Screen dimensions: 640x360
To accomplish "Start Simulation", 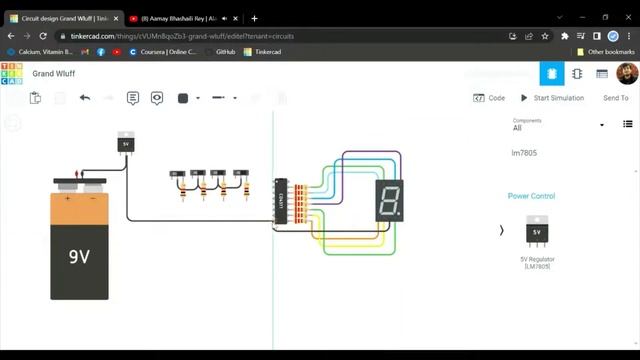I will [x=552, y=98].
